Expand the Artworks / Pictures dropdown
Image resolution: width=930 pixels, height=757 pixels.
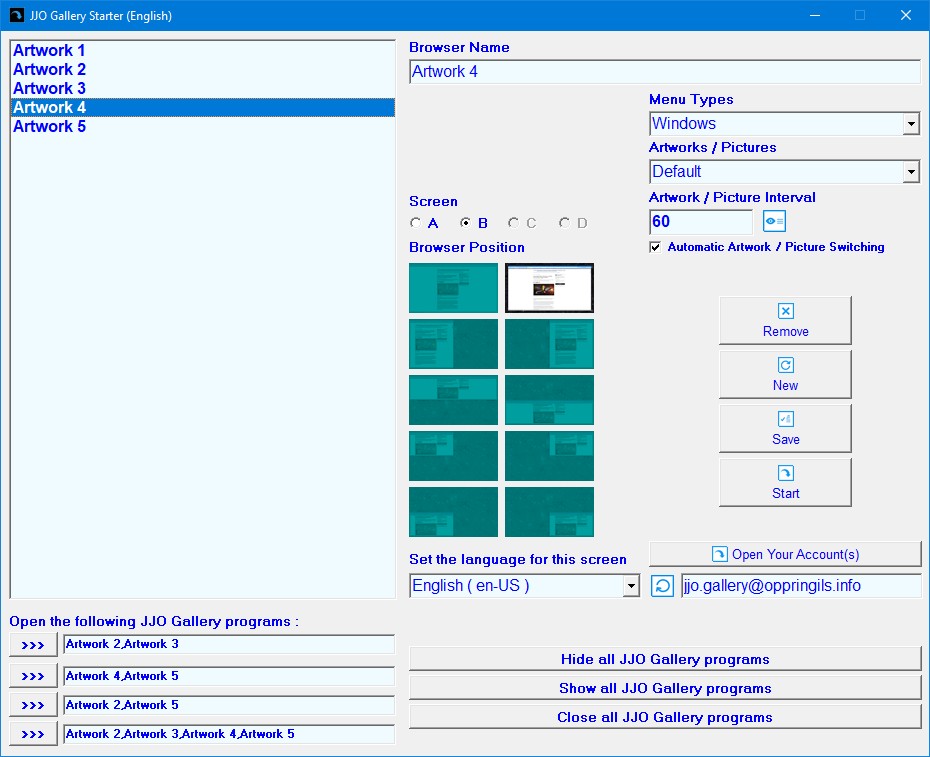910,172
